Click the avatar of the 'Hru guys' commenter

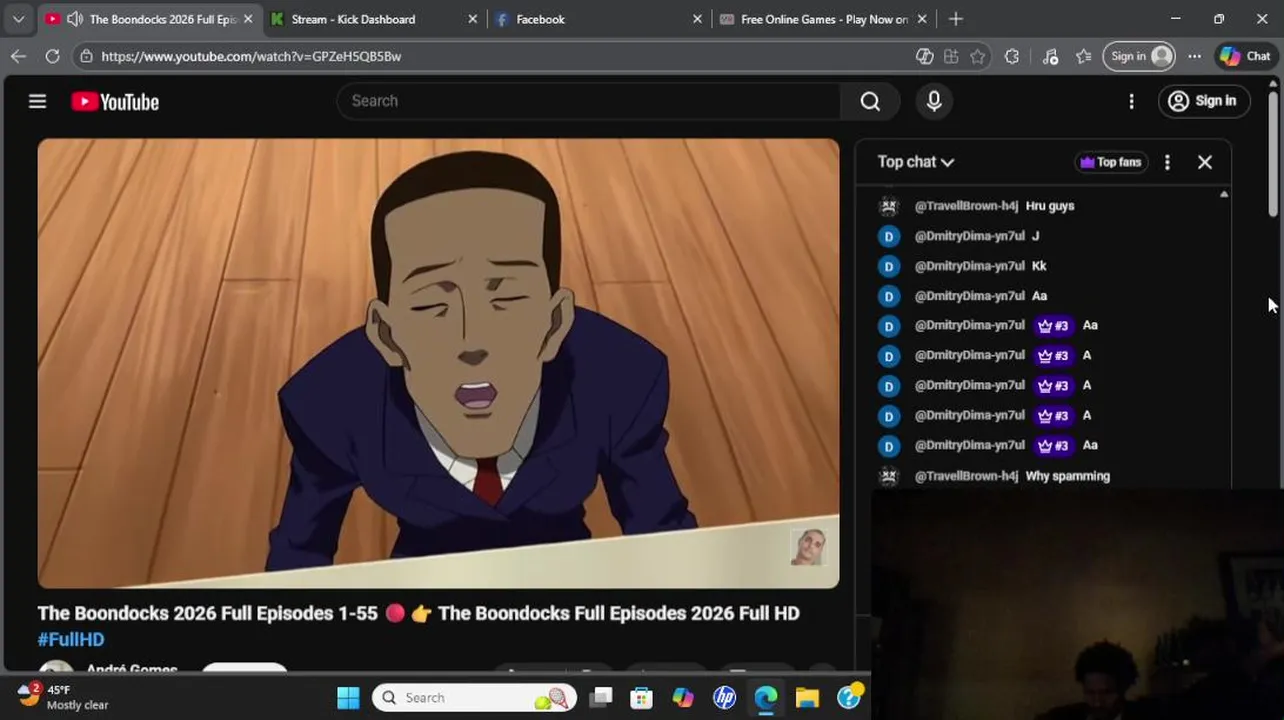888,206
